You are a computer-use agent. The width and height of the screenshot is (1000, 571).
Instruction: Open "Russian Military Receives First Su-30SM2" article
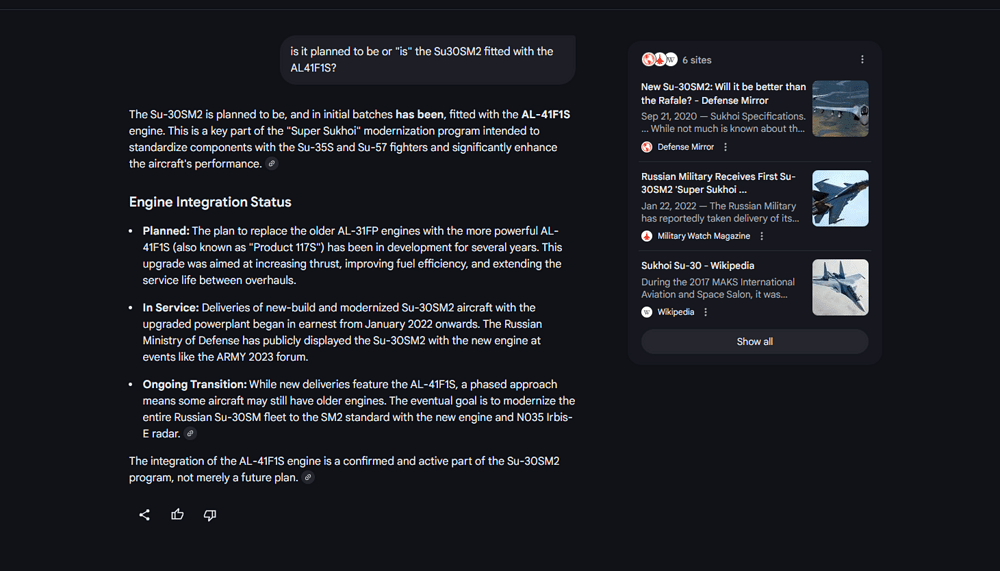tap(719, 183)
